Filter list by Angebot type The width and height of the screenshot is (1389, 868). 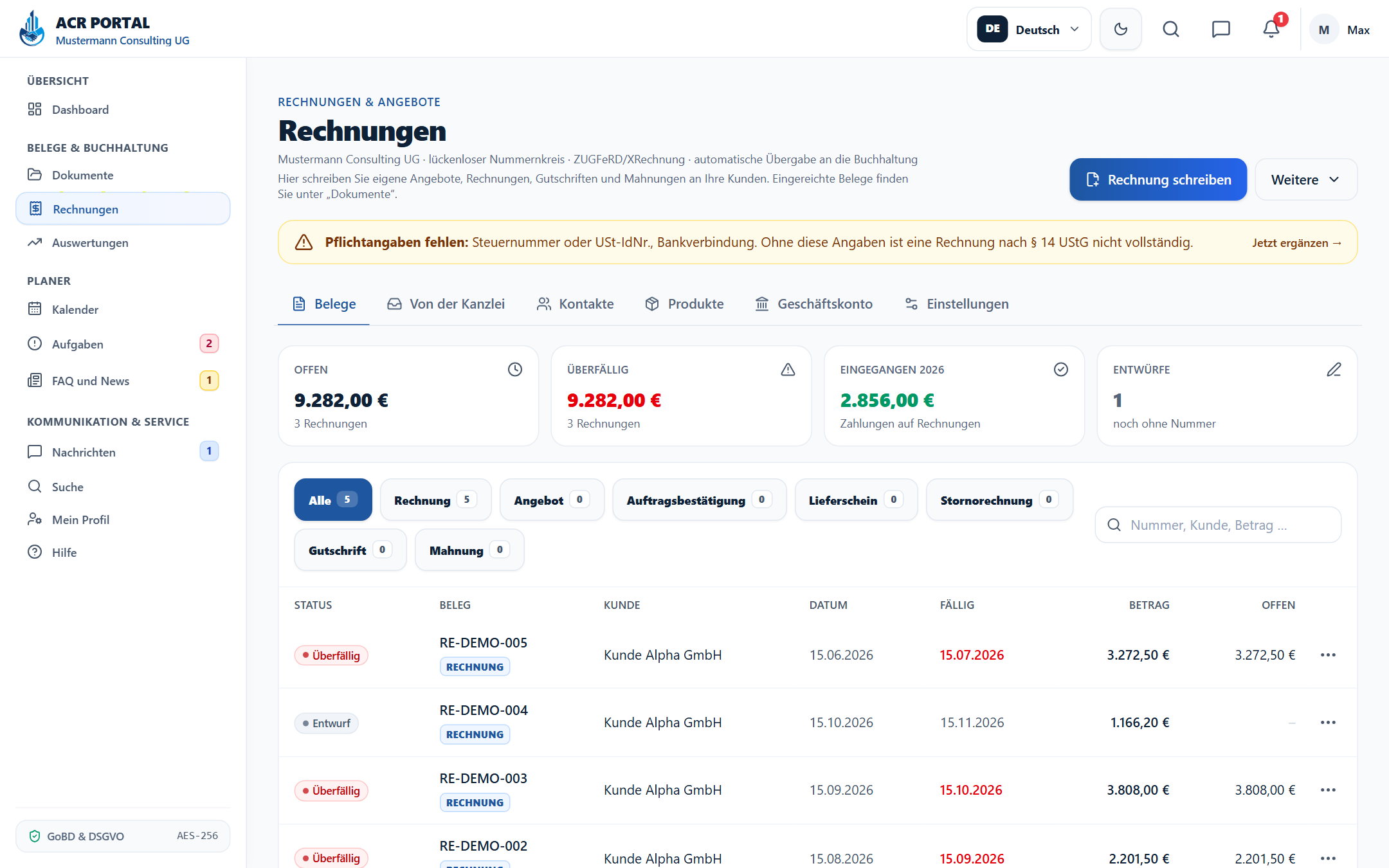pyautogui.click(x=552, y=500)
